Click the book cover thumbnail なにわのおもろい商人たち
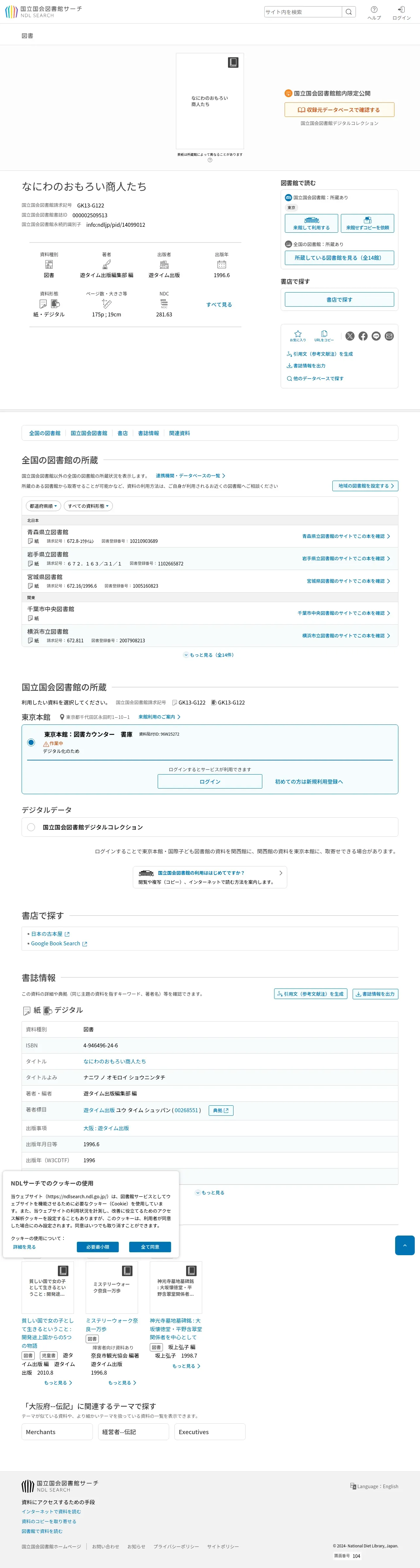This screenshot has width=420, height=1568. pyautogui.click(x=210, y=101)
